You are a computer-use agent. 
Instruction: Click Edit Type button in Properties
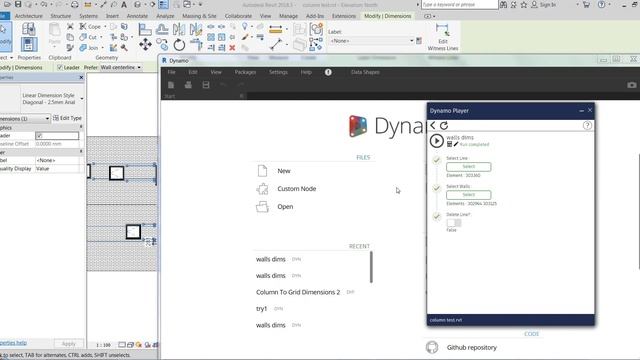67,118
